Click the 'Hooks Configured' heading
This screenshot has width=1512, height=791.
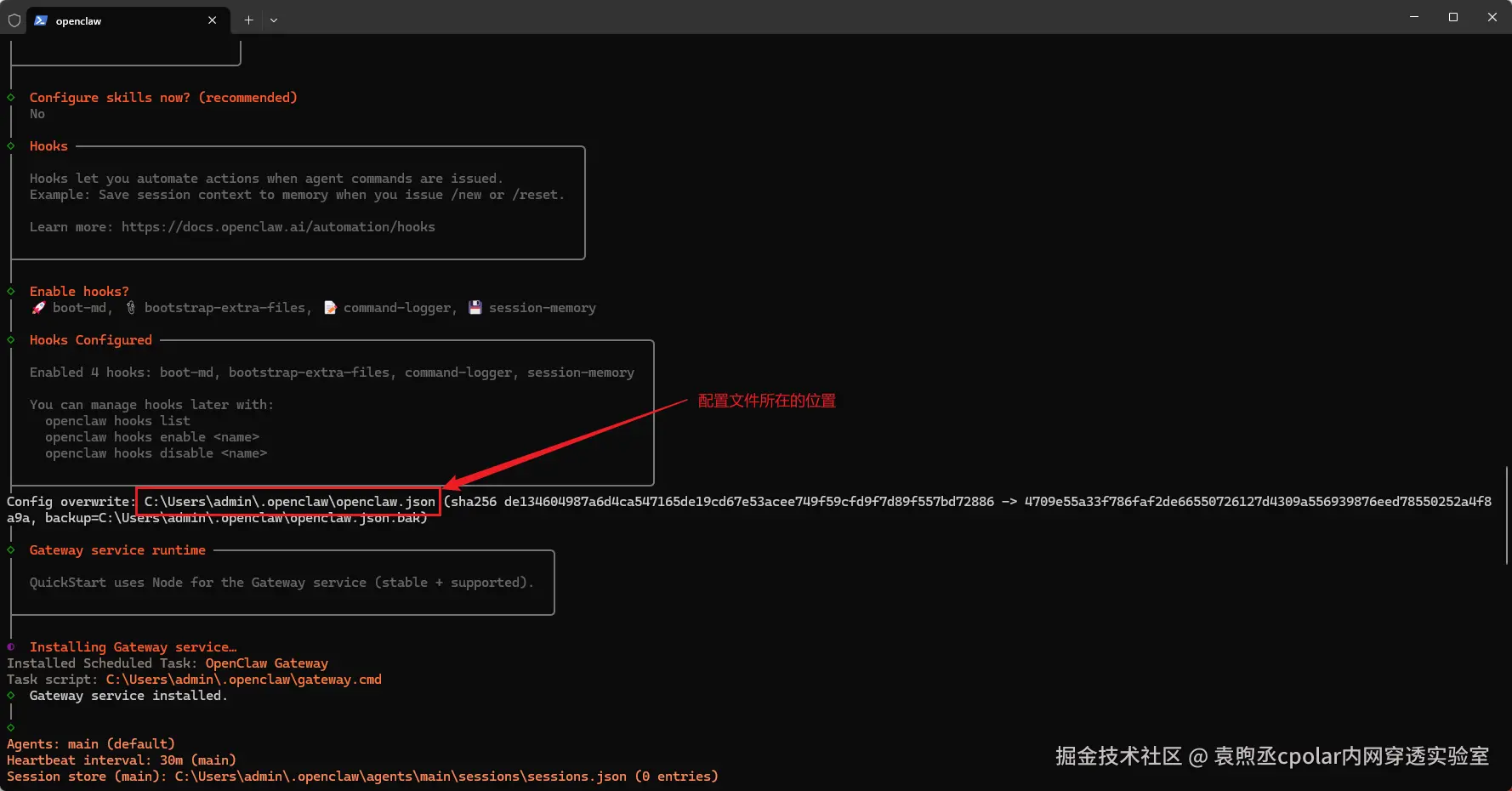coord(91,340)
